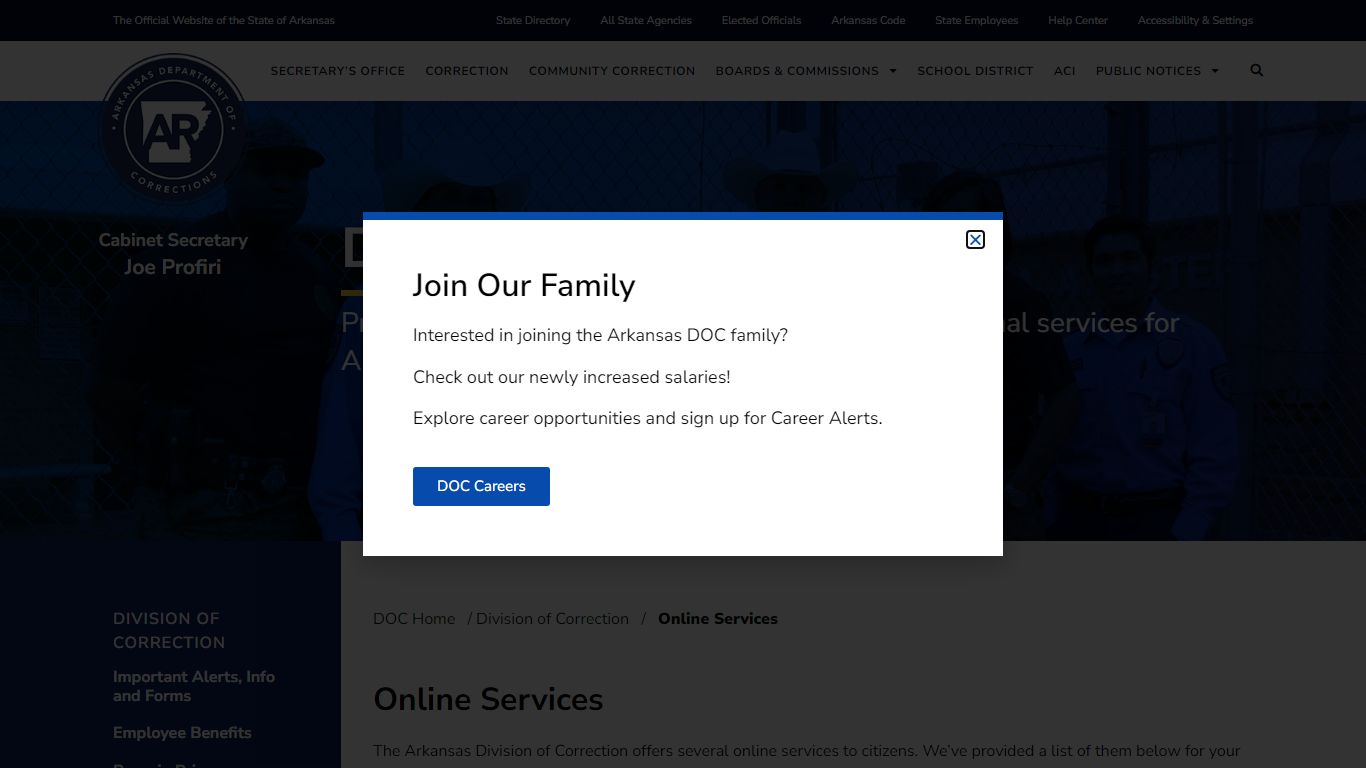The width and height of the screenshot is (1366, 768).
Task: Open the Secretary's Office menu
Action: 338,71
